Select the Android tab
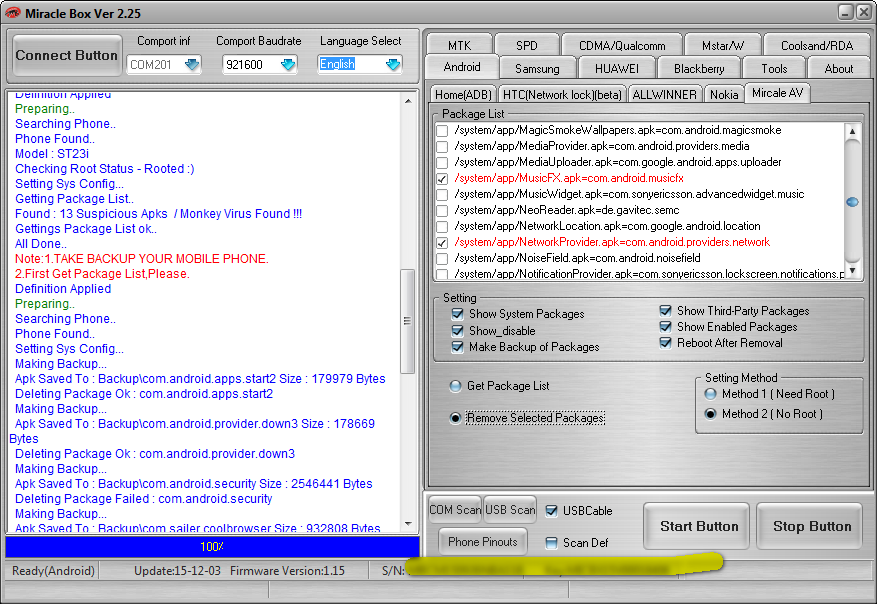 pyautogui.click(x=461, y=67)
